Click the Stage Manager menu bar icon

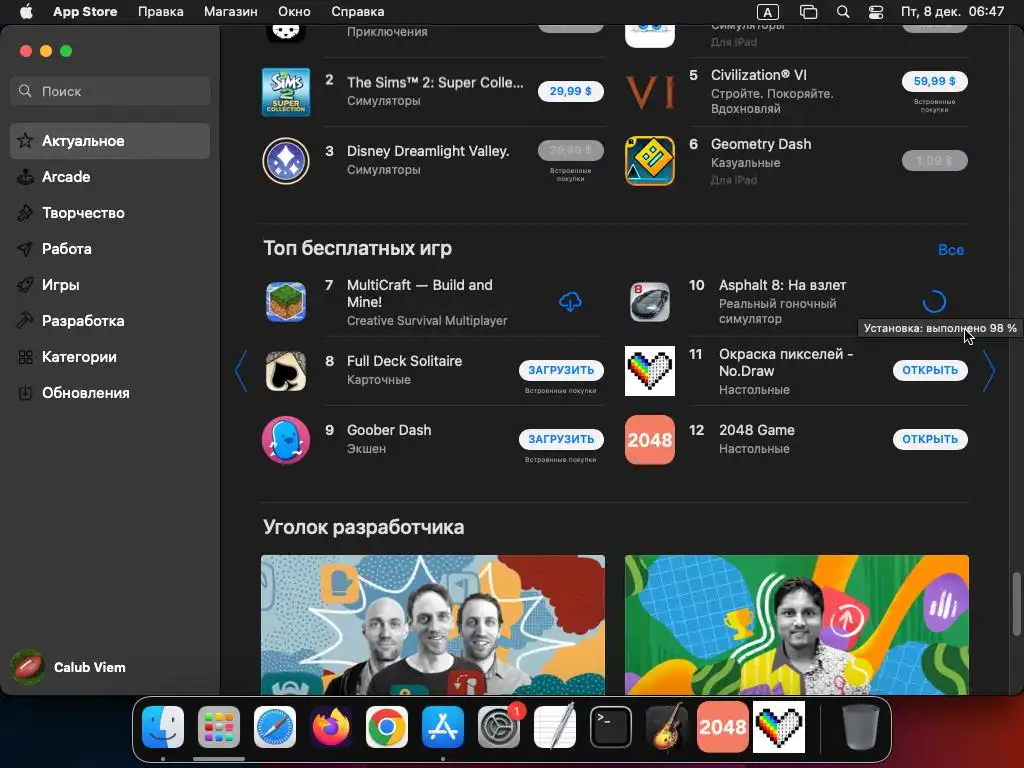808,12
